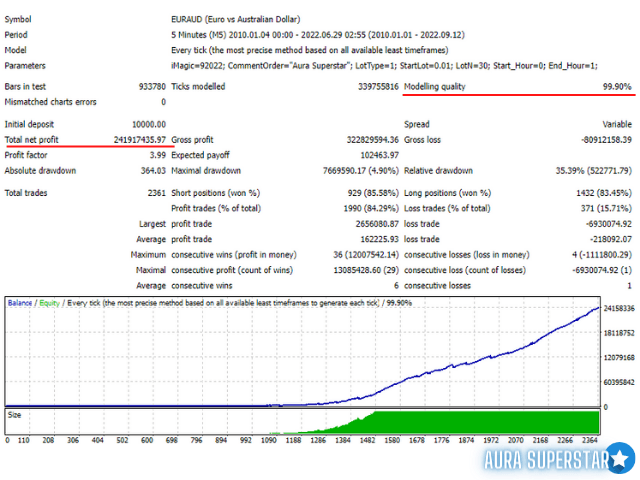The width and height of the screenshot is (640, 480).
Task: Click the Modelling quality 99.90% value
Action: point(617,87)
